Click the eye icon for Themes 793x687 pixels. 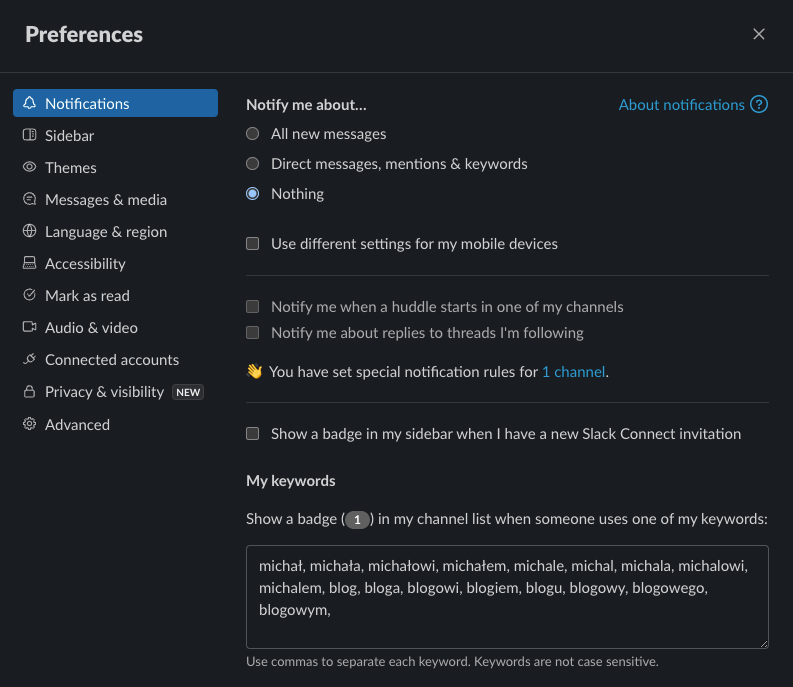tap(30, 167)
